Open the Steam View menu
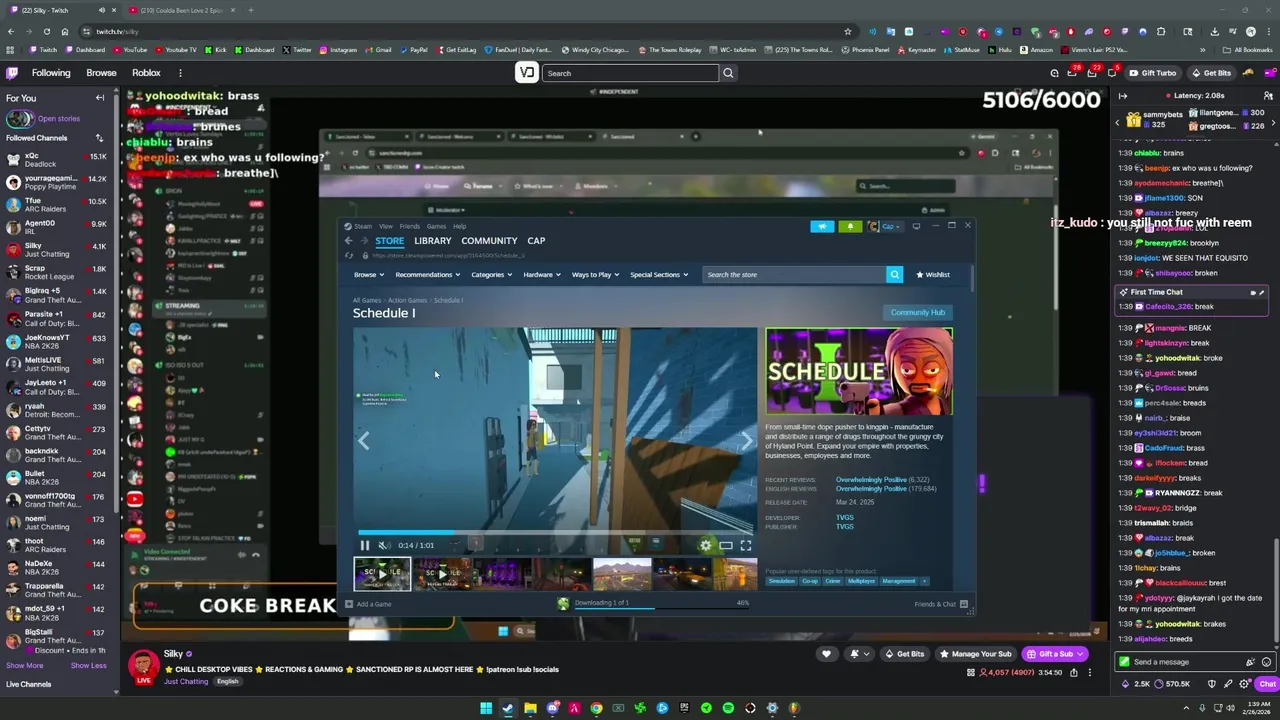This screenshot has width=1280, height=720. tap(386, 226)
